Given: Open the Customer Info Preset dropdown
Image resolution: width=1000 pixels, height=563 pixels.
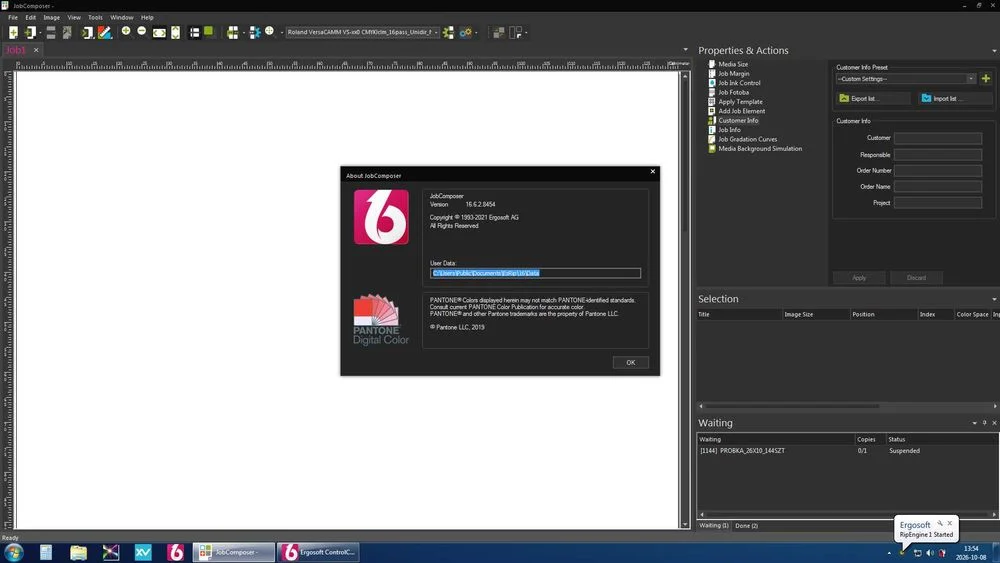Looking at the screenshot, I should (906, 79).
